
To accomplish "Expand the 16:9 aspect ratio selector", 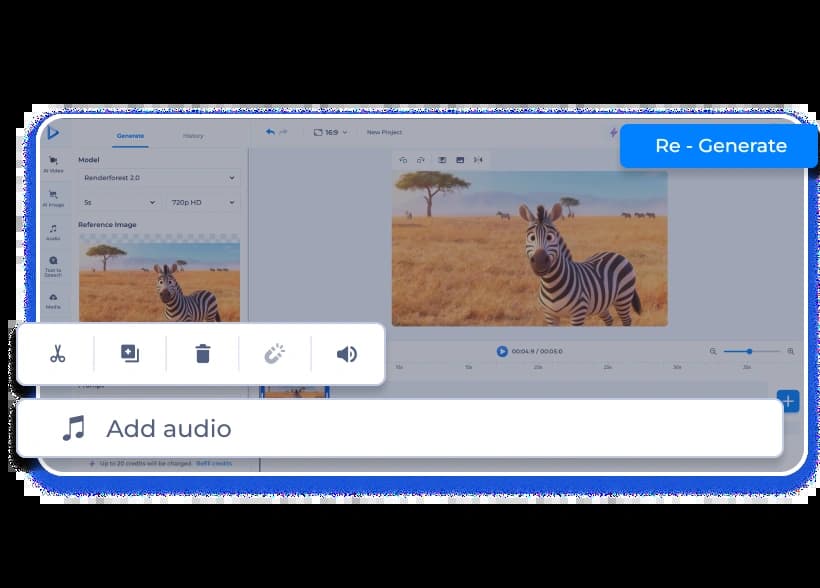I will (x=331, y=132).
